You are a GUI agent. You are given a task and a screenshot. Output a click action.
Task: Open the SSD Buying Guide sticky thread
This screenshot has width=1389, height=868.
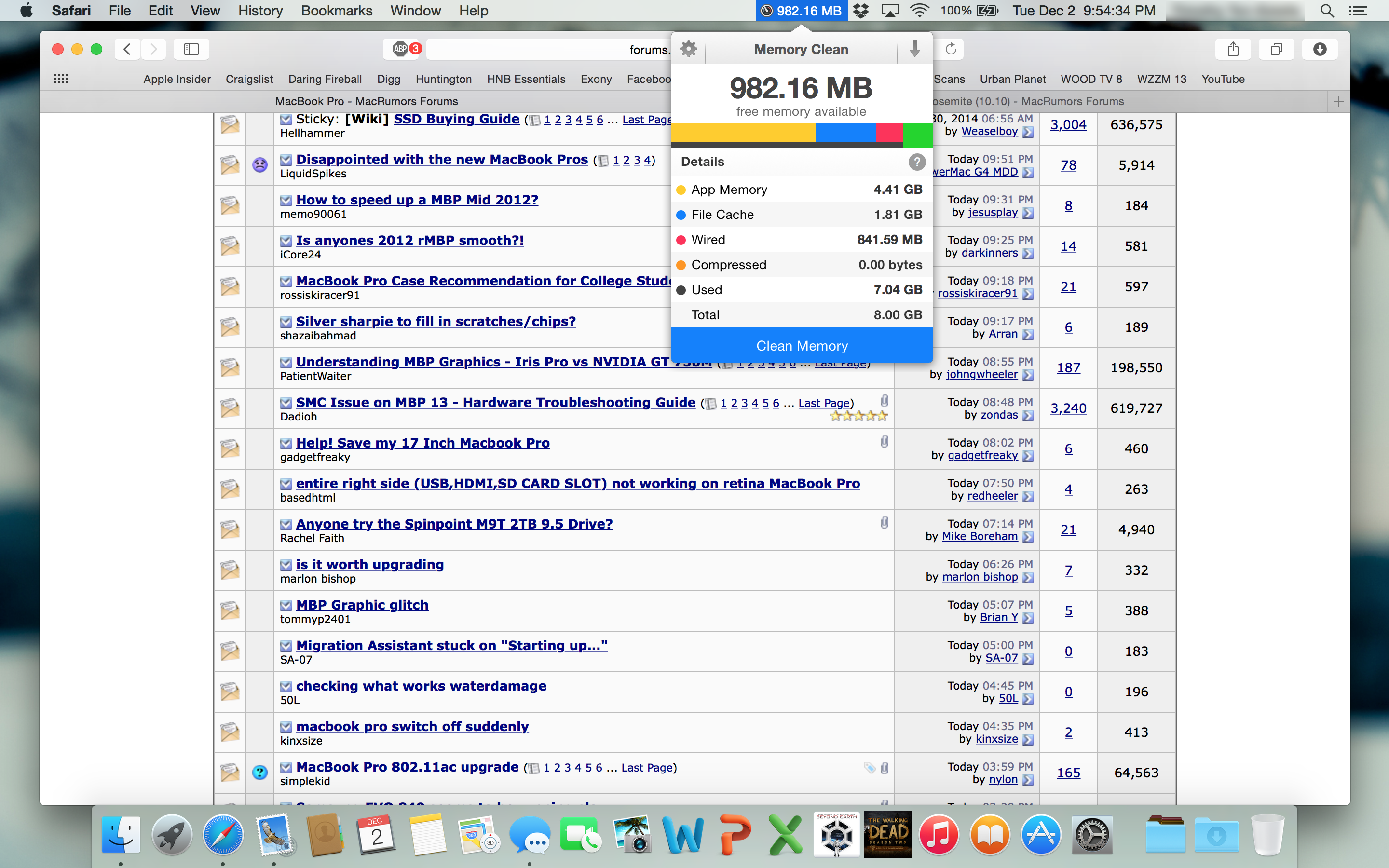(456, 119)
